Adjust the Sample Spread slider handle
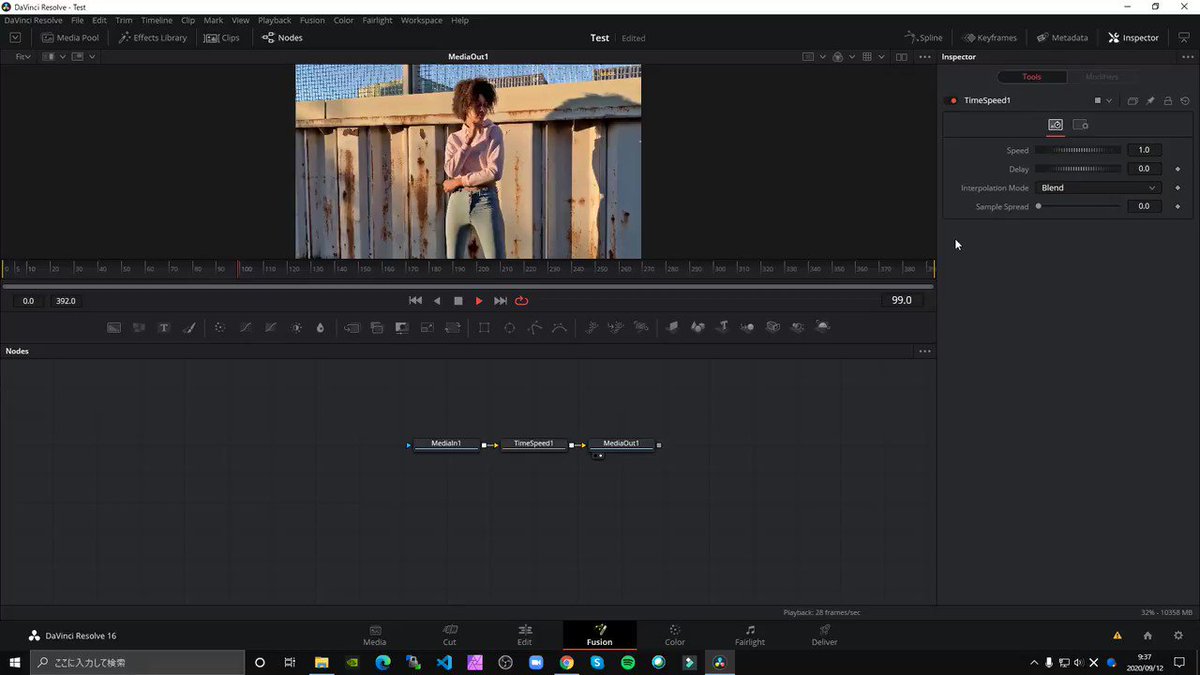The image size is (1200, 675). tap(1038, 206)
